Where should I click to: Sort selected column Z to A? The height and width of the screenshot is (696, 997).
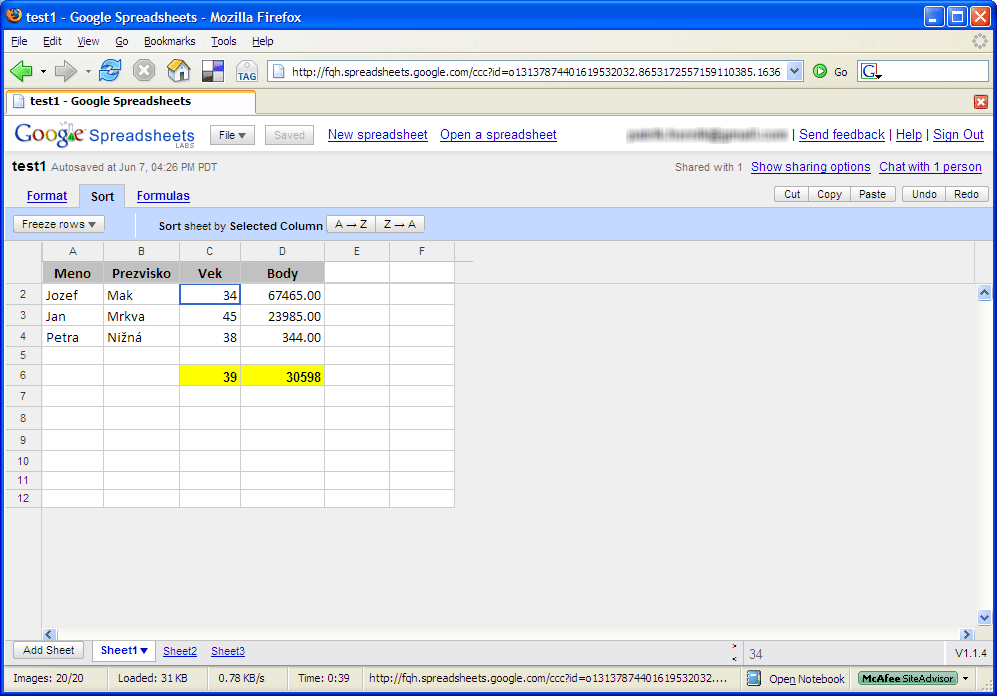[x=400, y=224]
